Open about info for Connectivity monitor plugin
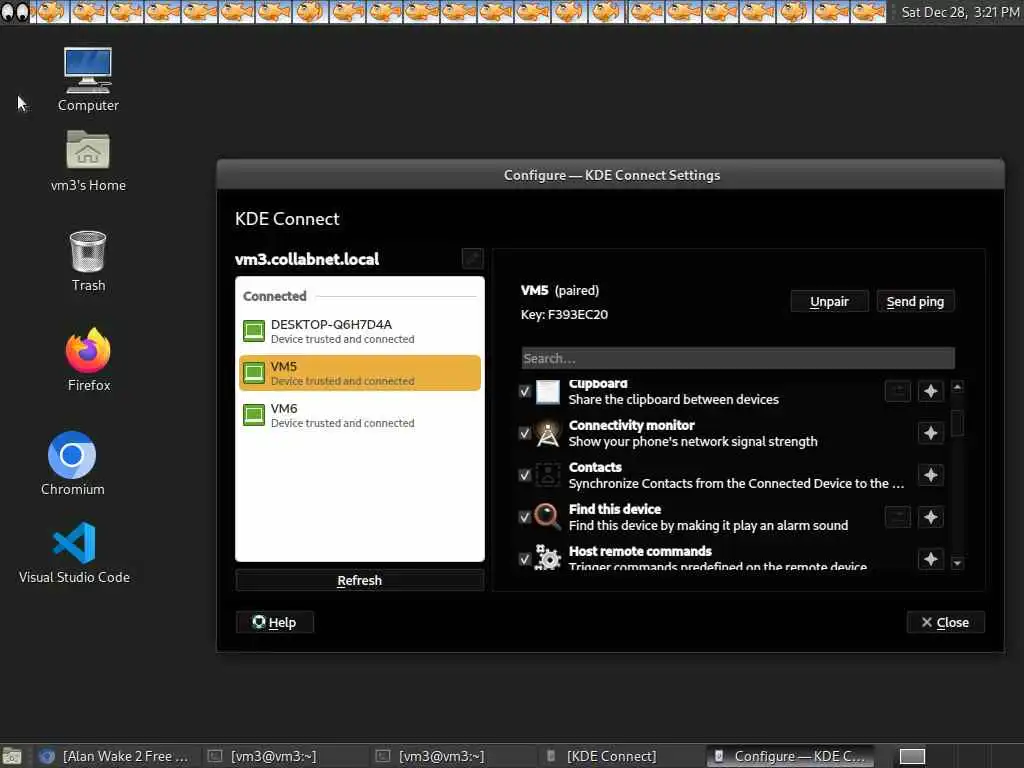The width and height of the screenshot is (1024, 768). point(931,433)
